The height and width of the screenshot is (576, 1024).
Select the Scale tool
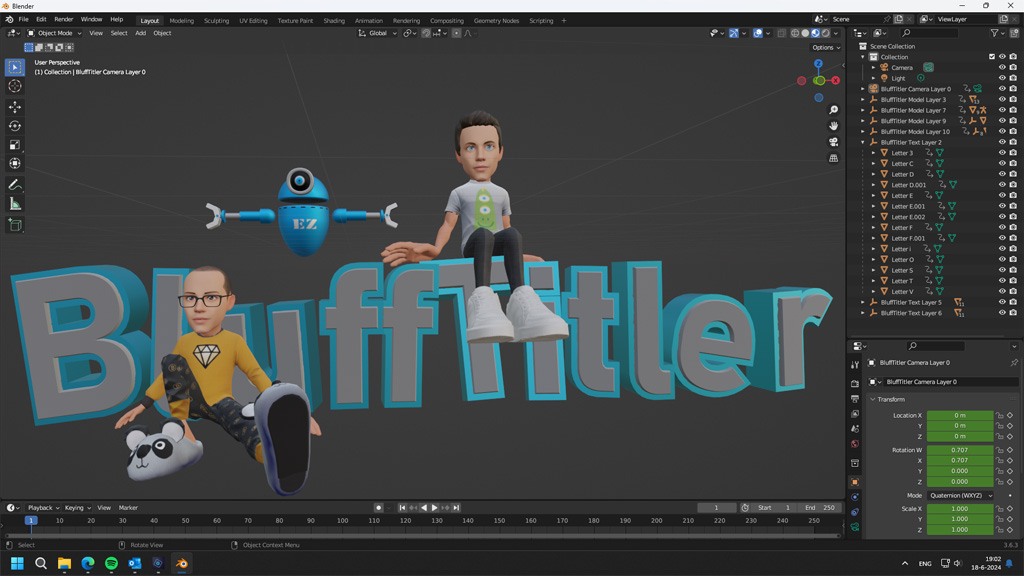tap(15, 145)
